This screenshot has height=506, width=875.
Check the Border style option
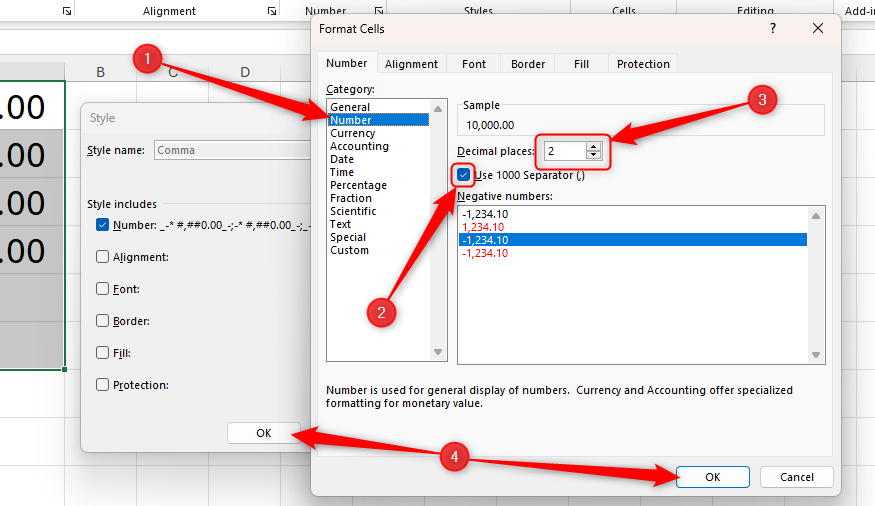pos(102,321)
